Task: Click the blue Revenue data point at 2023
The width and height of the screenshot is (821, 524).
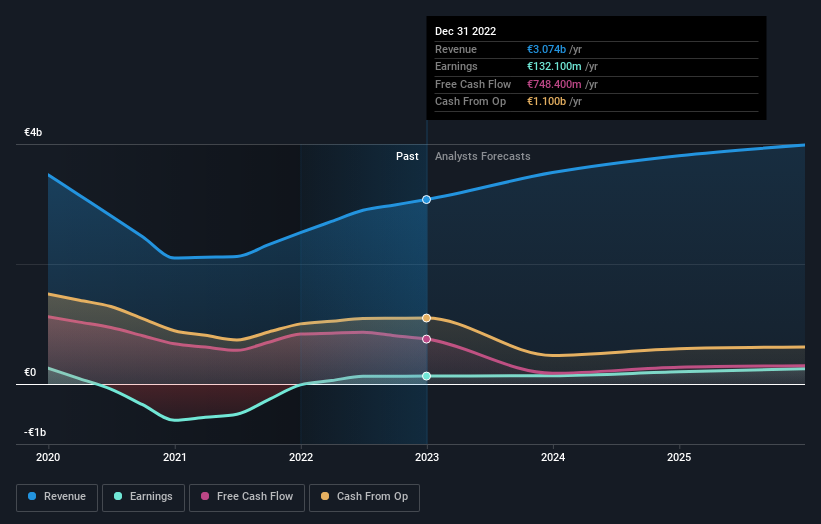Action: click(427, 199)
